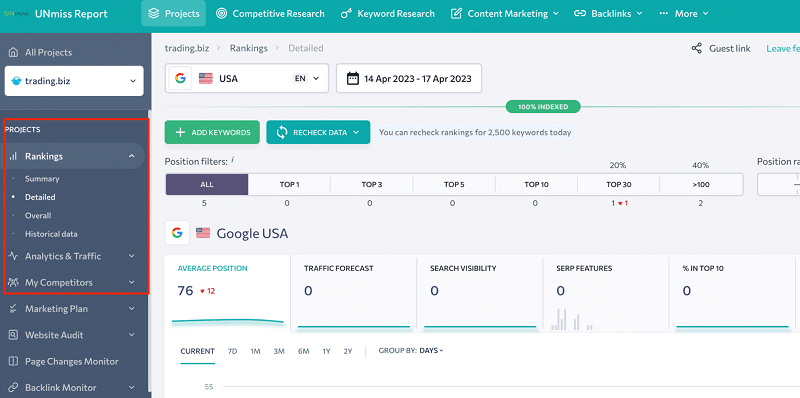
Task: Select the 1M time range
Action: tap(256, 351)
